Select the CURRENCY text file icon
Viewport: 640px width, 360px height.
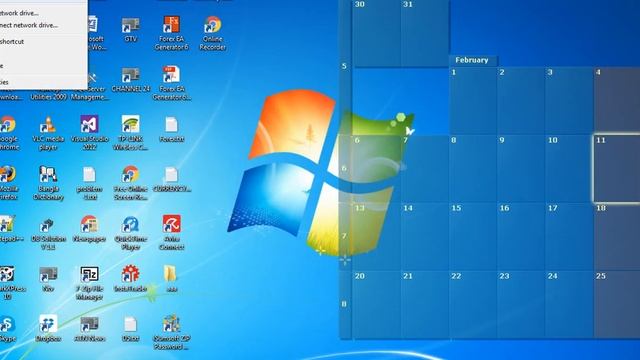click(171, 180)
